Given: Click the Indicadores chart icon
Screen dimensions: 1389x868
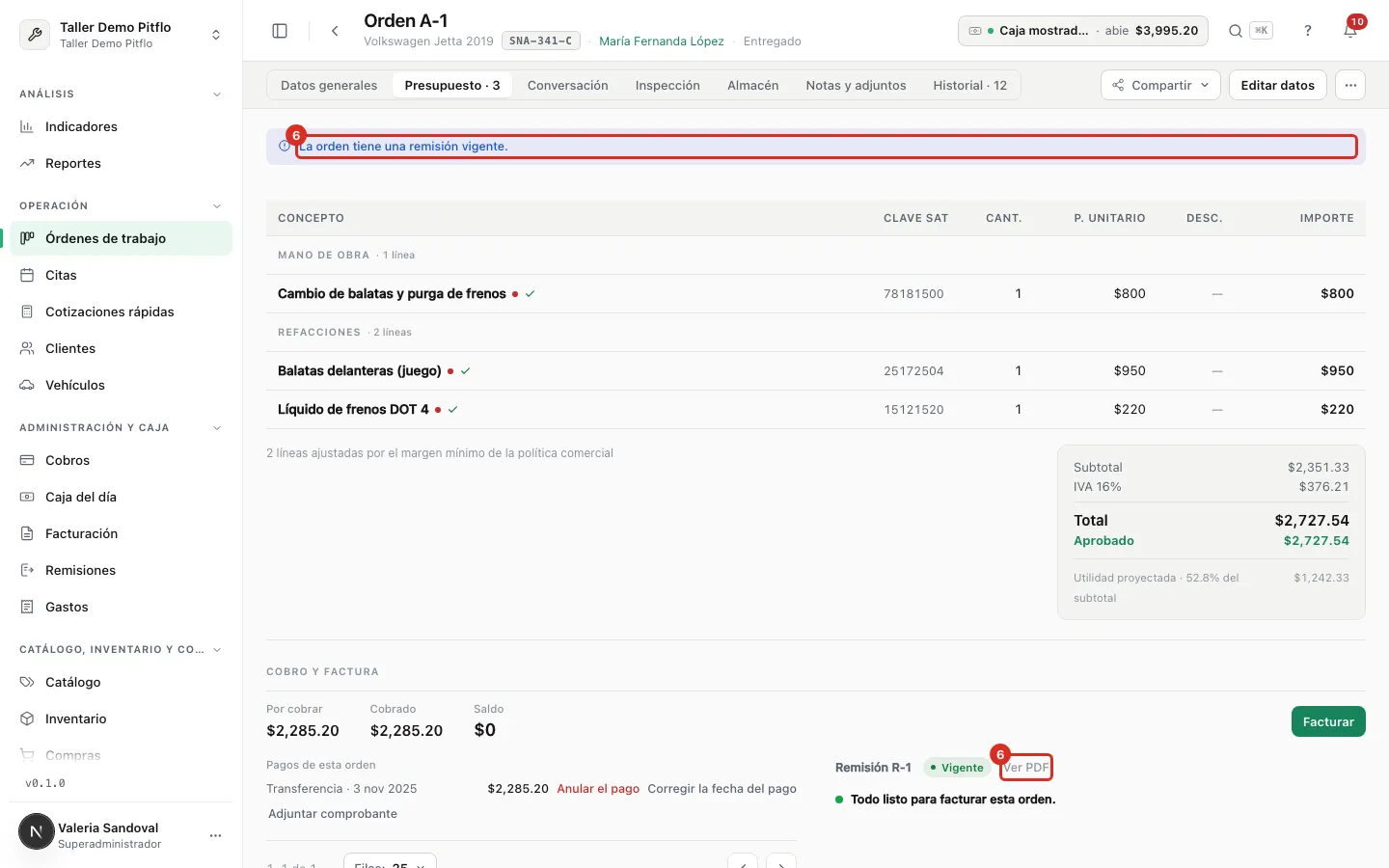Looking at the screenshot, I should tap(27, 126).
